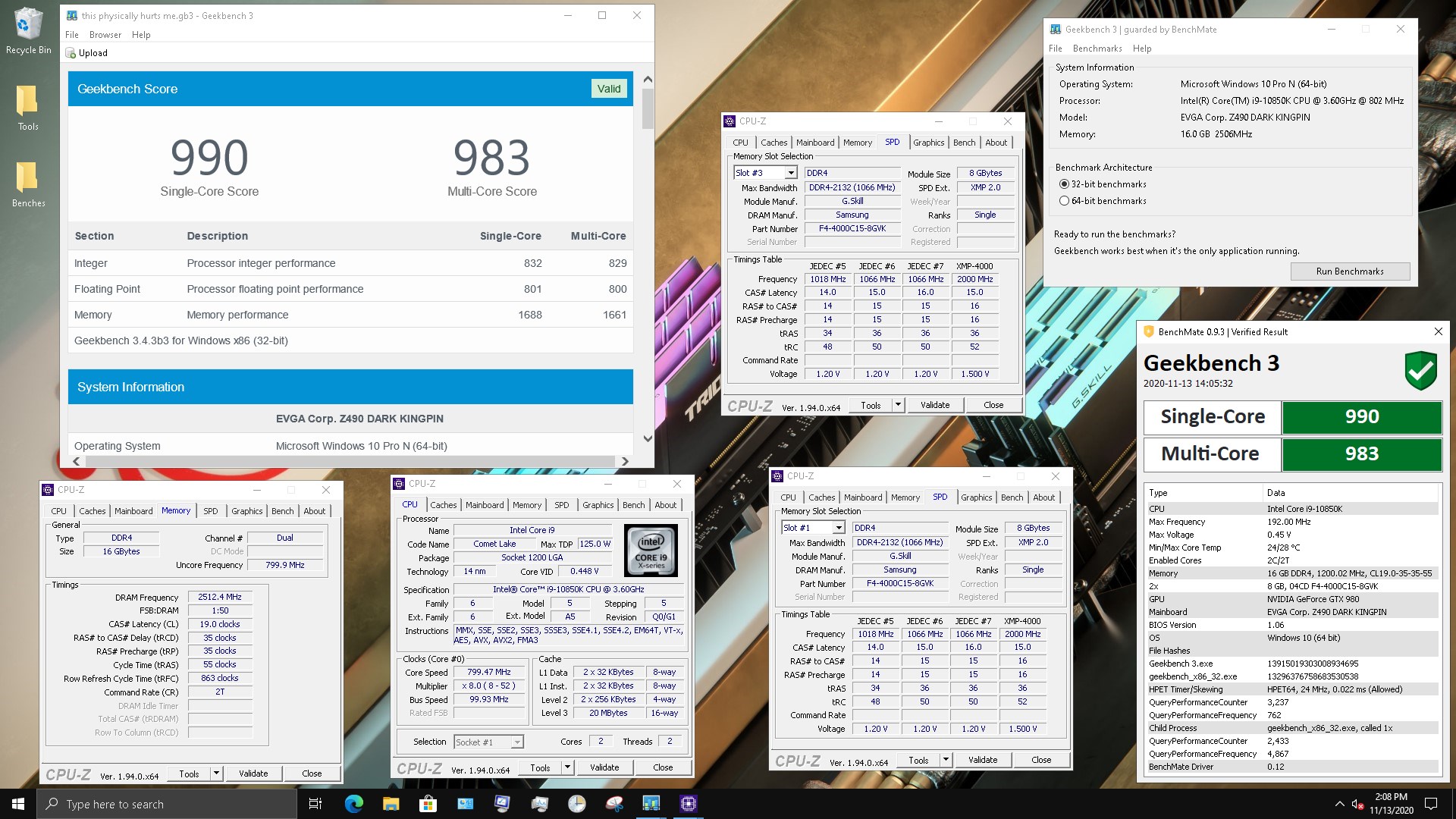Click right arrow of horizontal scrollbar in Geekbench
The width and height of the screenshot is (1456, 819).
625,461
